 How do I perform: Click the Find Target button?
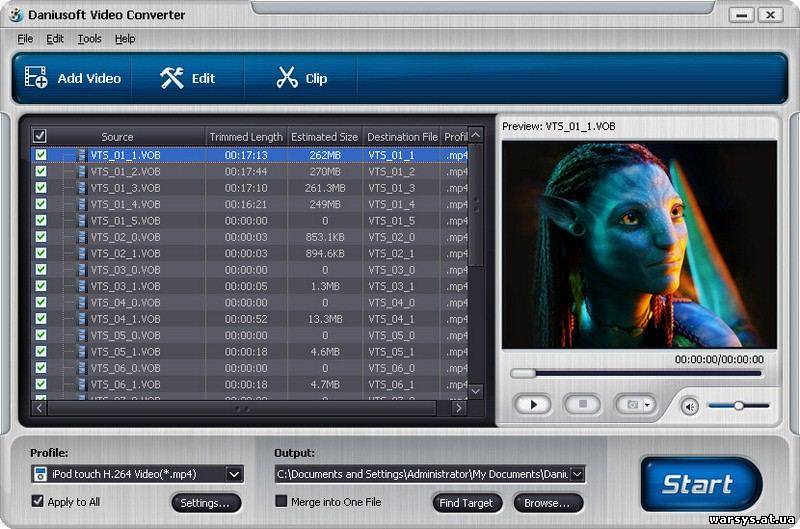coord(466,503)
